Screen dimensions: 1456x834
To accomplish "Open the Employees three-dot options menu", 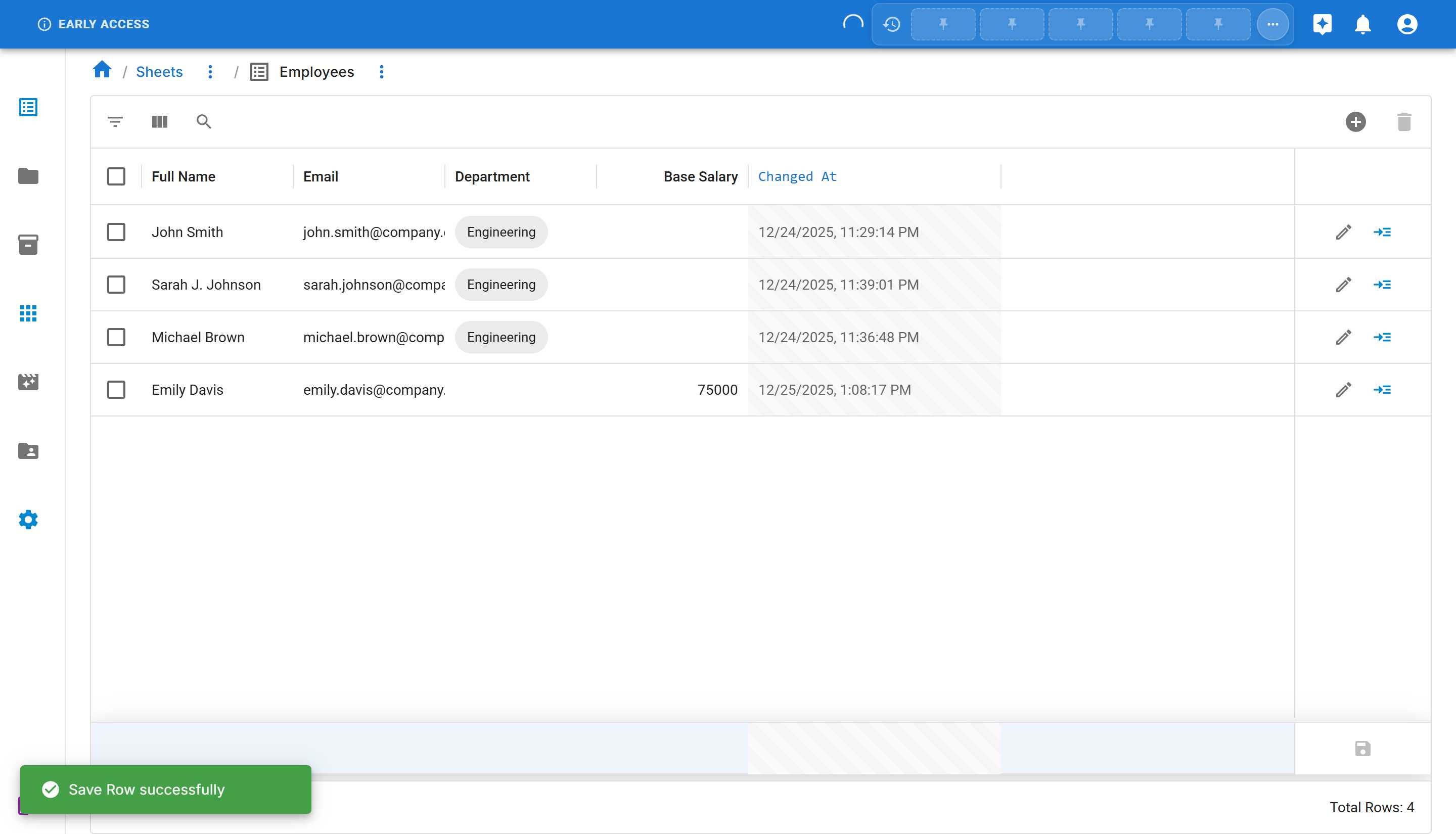I will [382, 72].
